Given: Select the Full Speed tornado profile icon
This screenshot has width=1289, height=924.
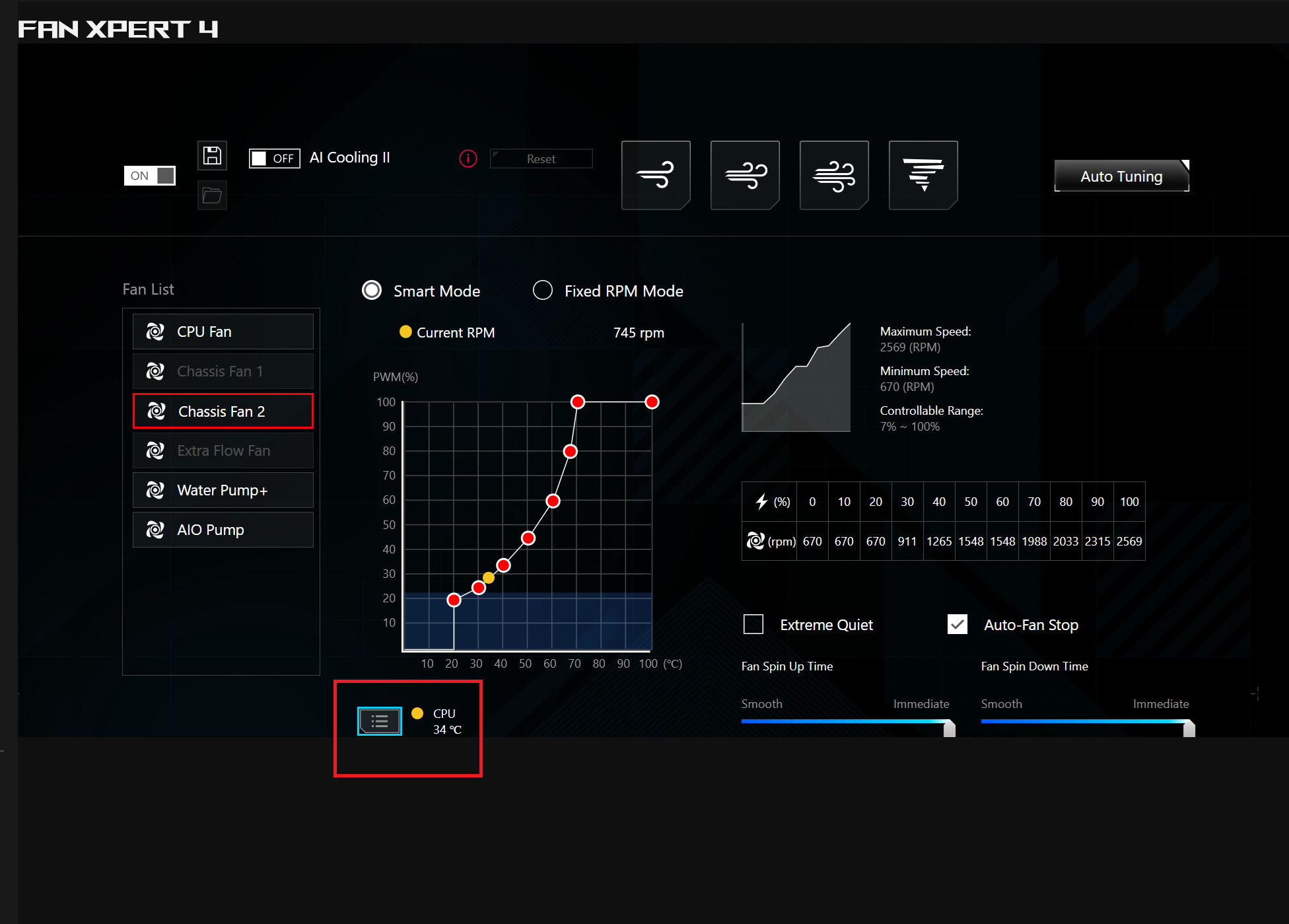Looking at the screenshot, I should click(x=923, y=175).
